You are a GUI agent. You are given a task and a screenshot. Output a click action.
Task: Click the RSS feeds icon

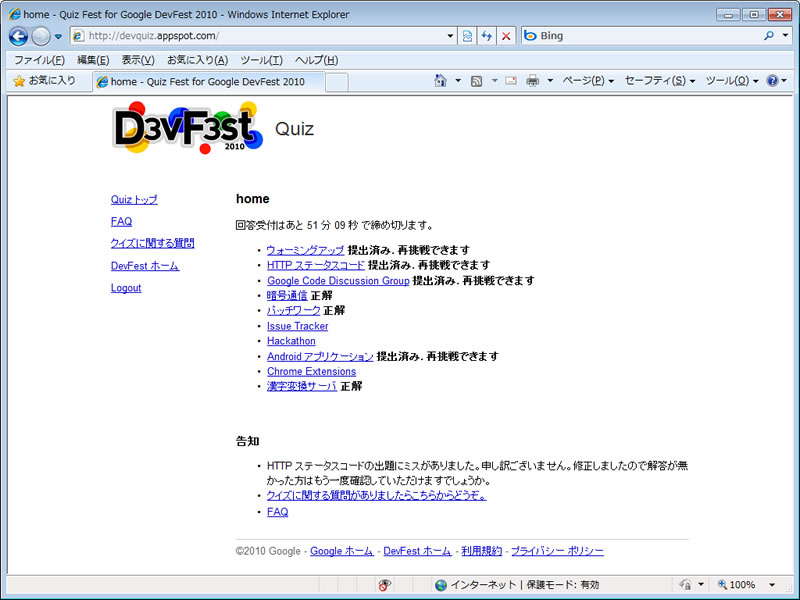click(477, 81)
